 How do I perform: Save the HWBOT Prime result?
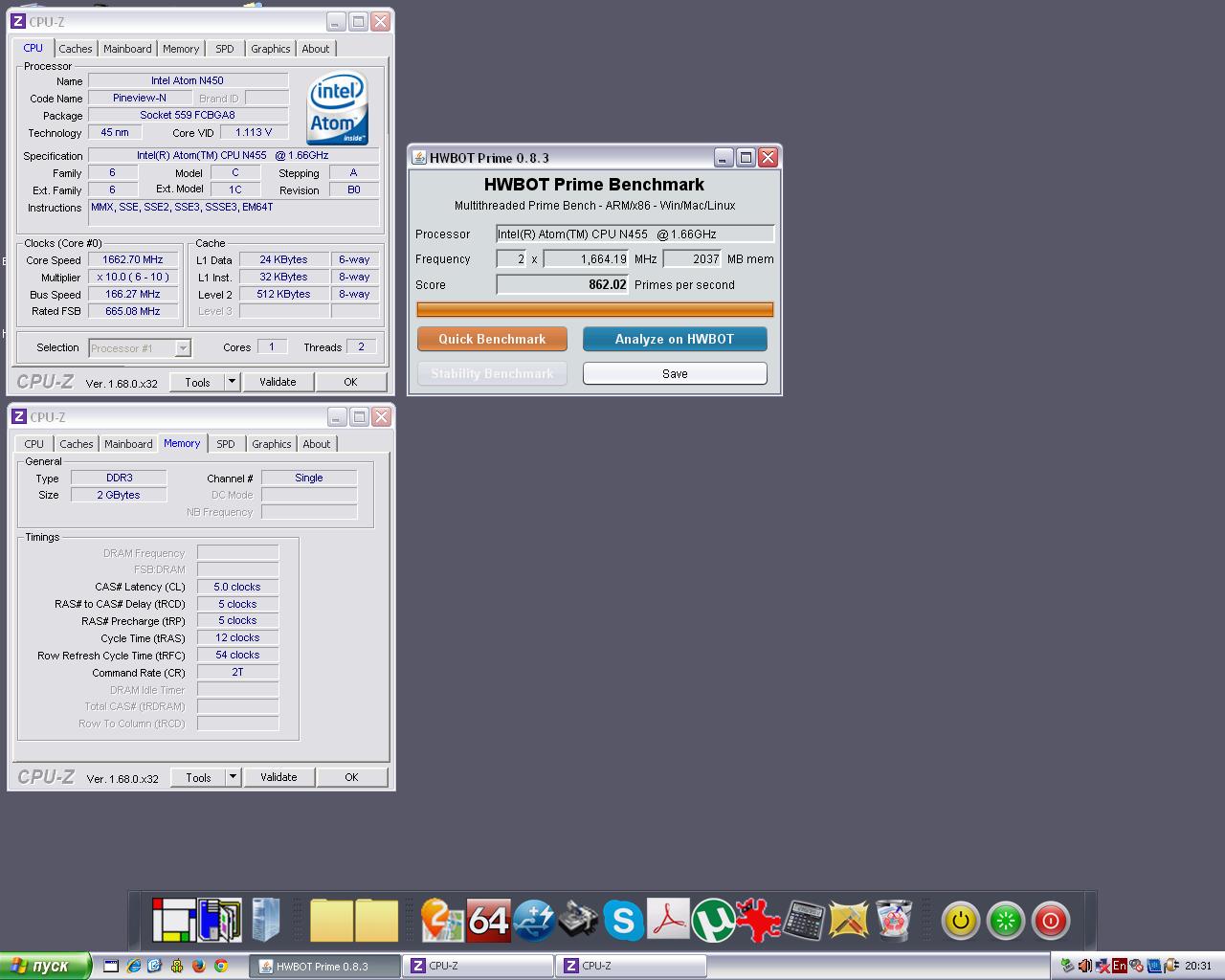point(675,373)
